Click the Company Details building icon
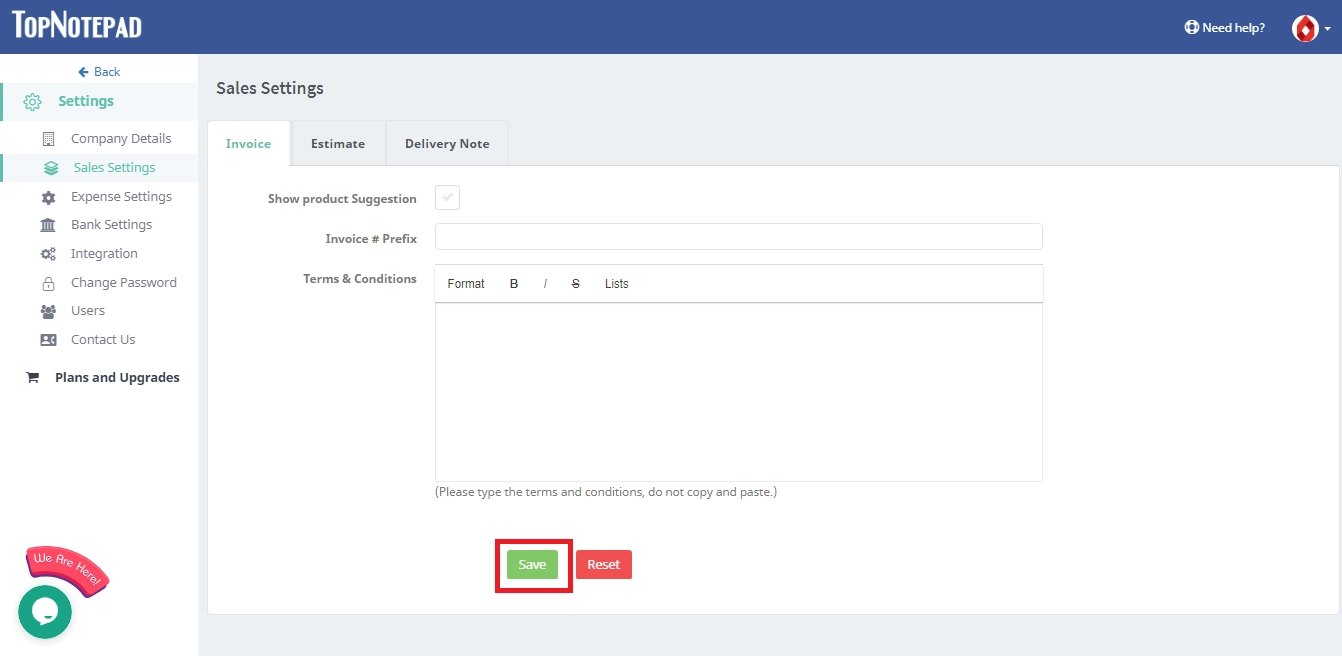Image resolution: width=1342 pixels, height=656 pixels. click(48, 139)
